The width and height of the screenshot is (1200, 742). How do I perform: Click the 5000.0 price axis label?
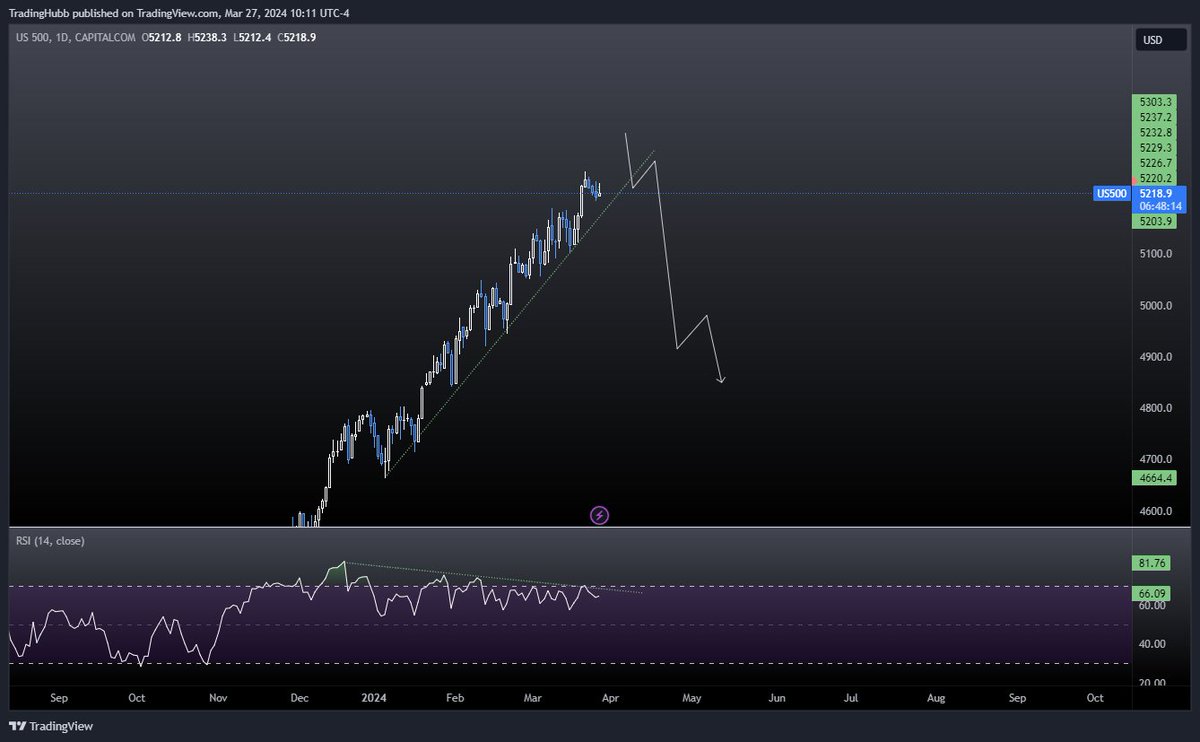pyautogui.click(x=1156, y=305)
